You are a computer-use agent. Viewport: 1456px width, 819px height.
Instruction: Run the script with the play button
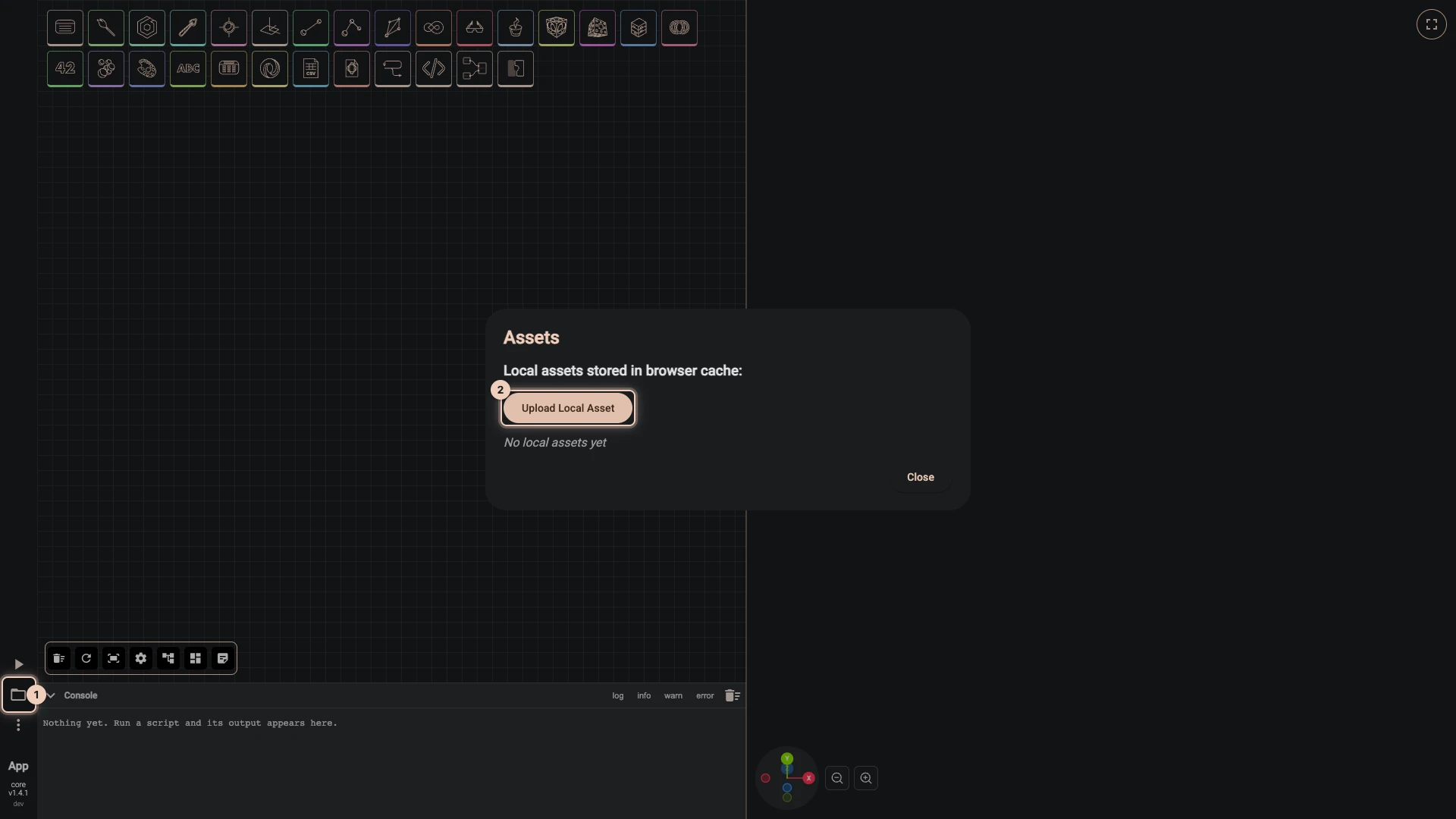click(19, 664)
